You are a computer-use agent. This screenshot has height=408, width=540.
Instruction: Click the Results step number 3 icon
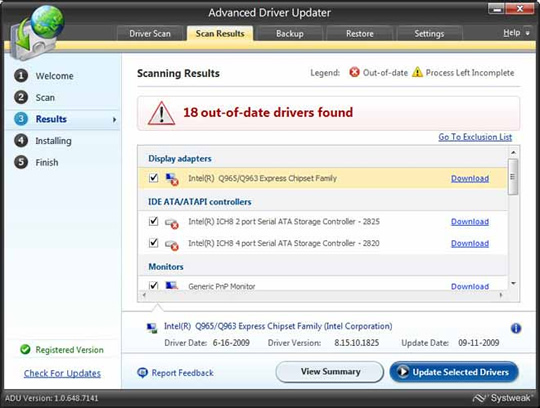coord(21,119)
